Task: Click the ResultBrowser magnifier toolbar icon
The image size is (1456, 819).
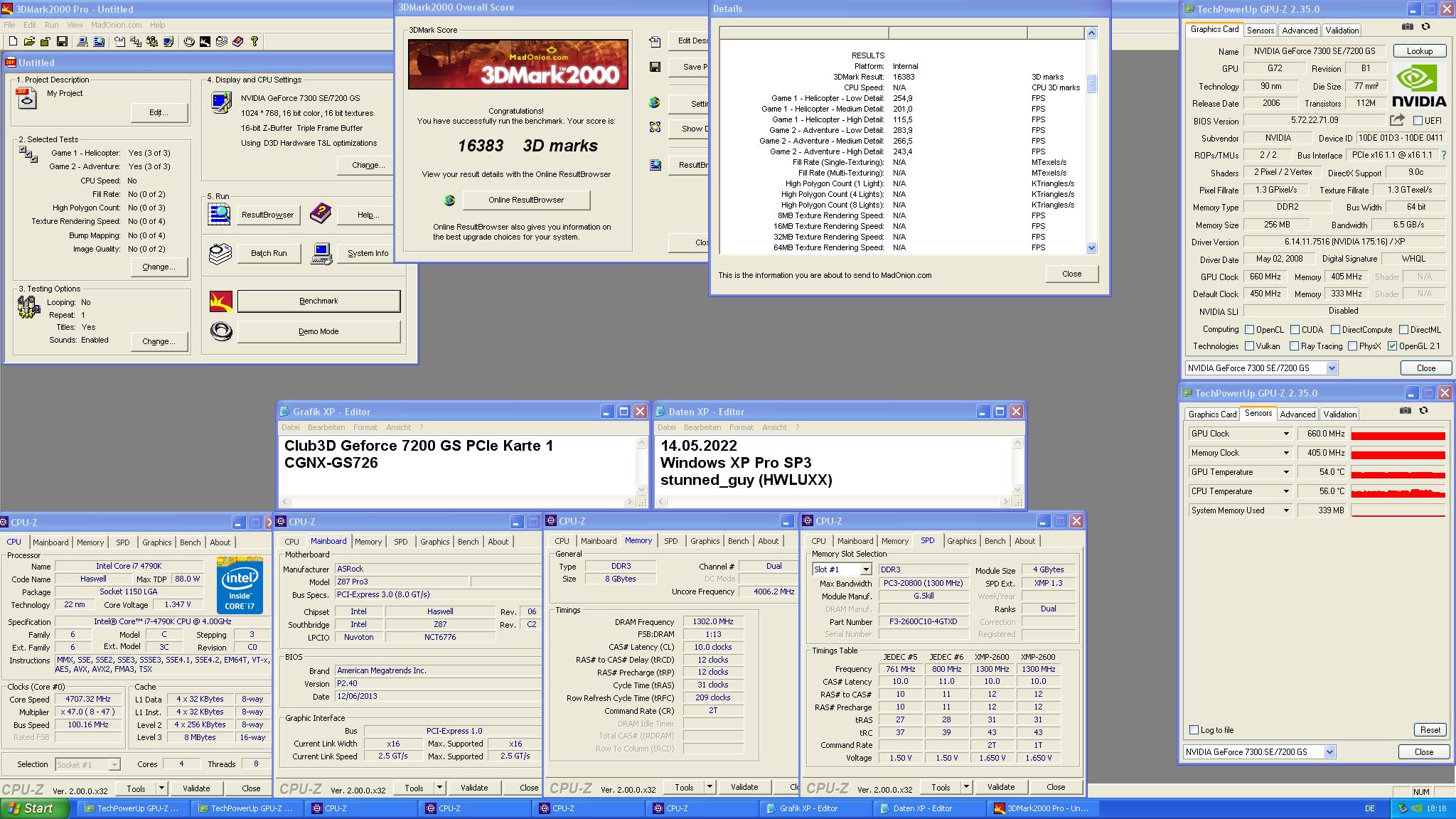Action: pos(99,41)
